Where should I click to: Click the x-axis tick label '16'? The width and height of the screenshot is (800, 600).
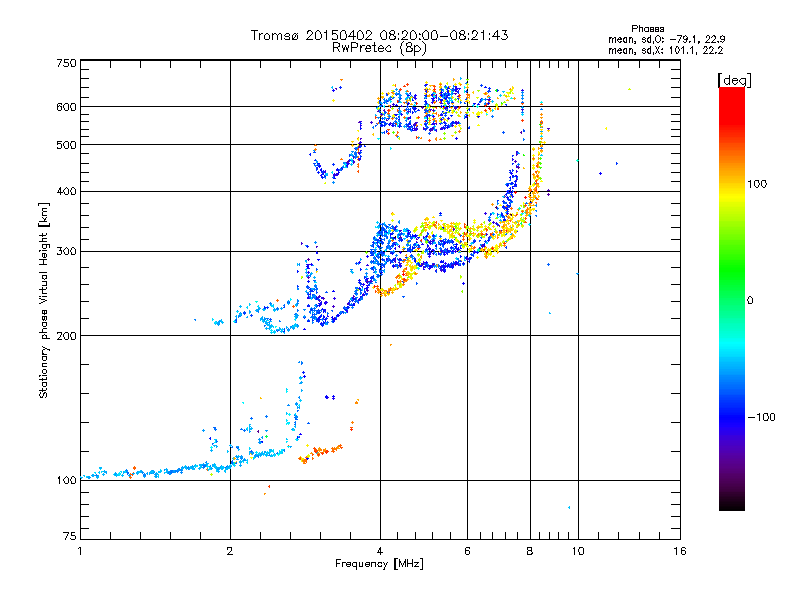click(680, 551)
